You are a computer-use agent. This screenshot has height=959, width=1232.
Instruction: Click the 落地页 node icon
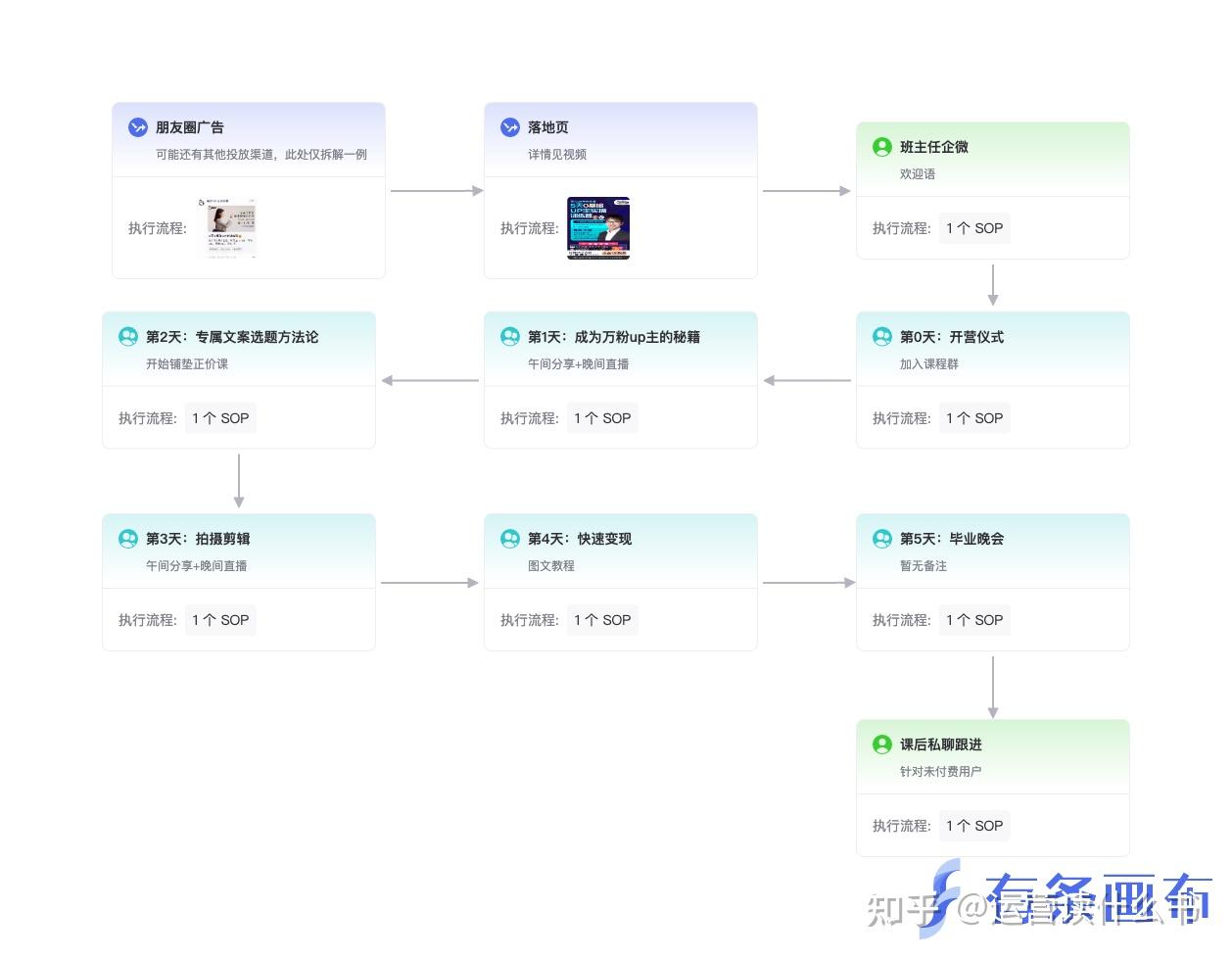click(x=510, y=127)
